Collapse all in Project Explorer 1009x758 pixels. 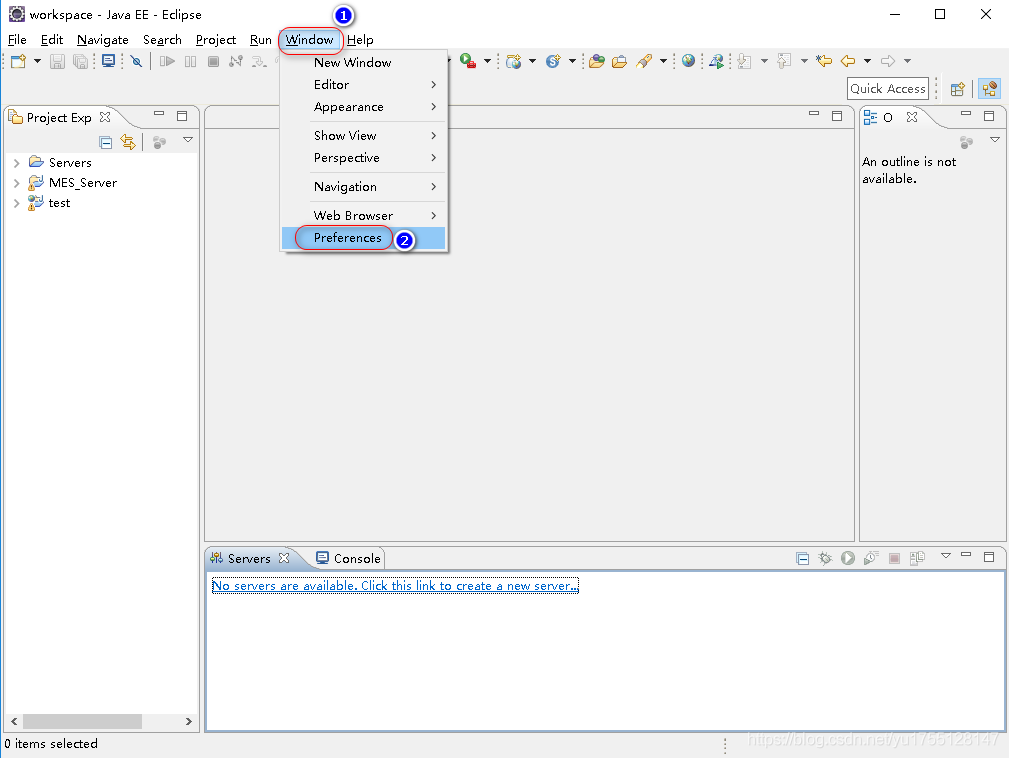pos(106,142)
